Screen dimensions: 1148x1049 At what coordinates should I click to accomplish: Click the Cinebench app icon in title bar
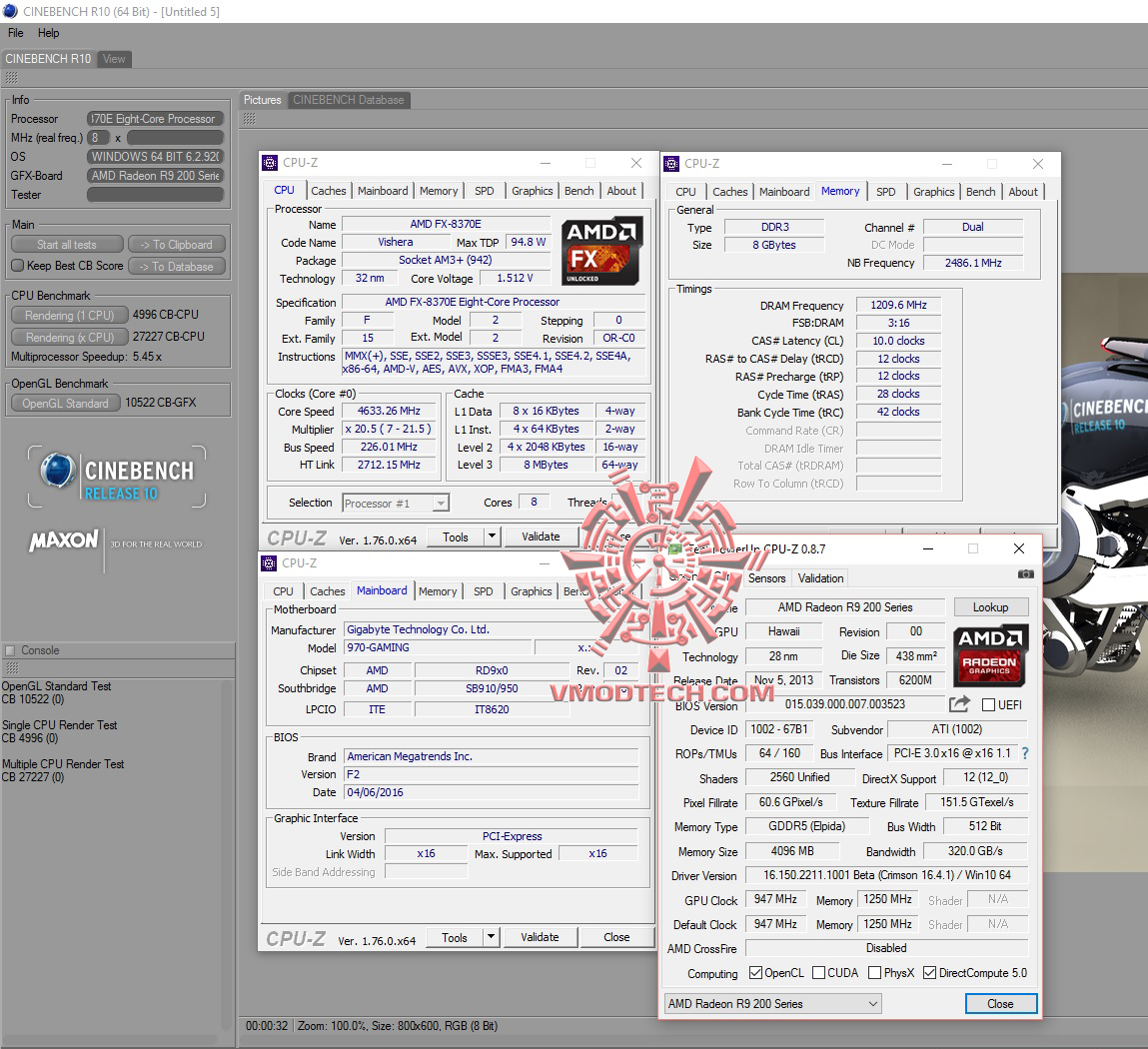(x=10, y=11)
